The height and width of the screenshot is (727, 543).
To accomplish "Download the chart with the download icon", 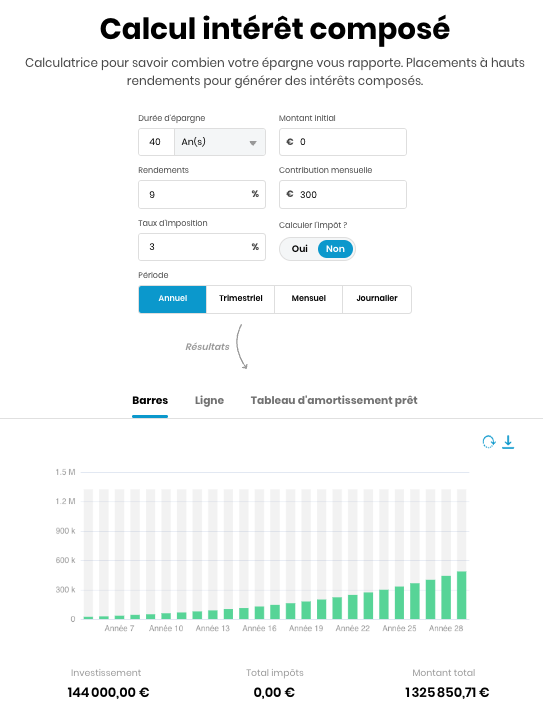I will pos(508,442).
